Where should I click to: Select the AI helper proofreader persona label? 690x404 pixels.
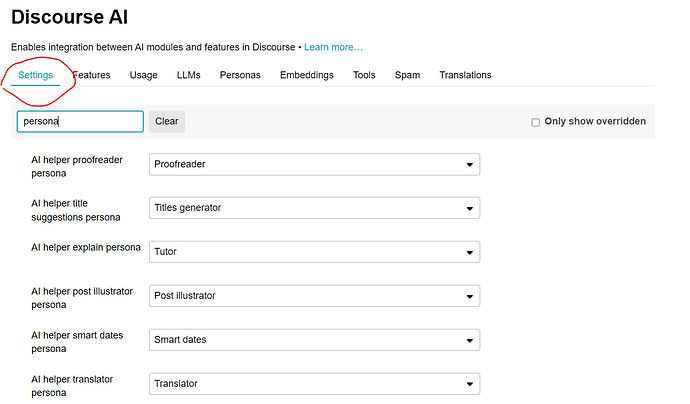(77, 166)
